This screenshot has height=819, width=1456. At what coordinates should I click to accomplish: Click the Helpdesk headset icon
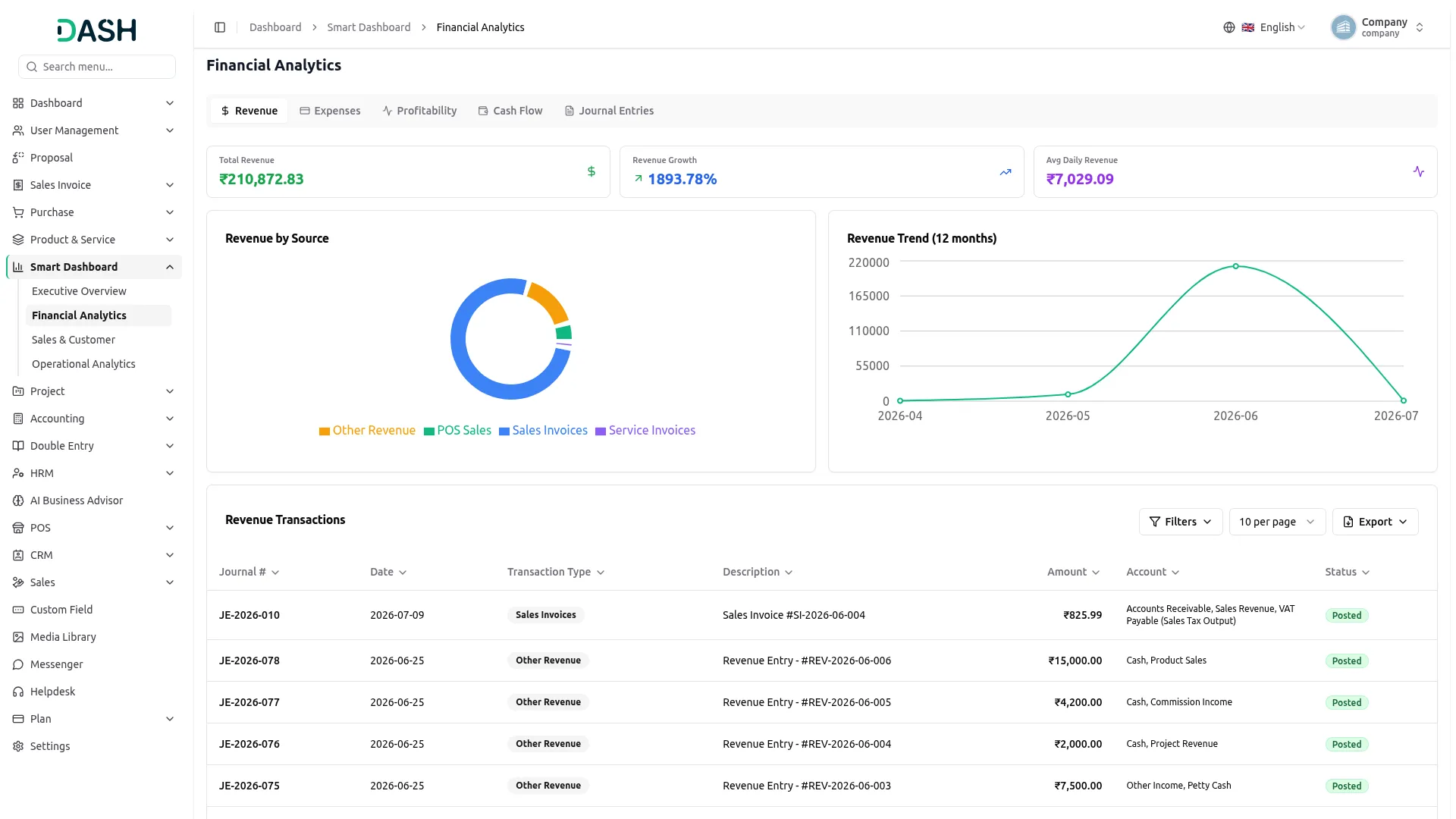click(18, 692)
